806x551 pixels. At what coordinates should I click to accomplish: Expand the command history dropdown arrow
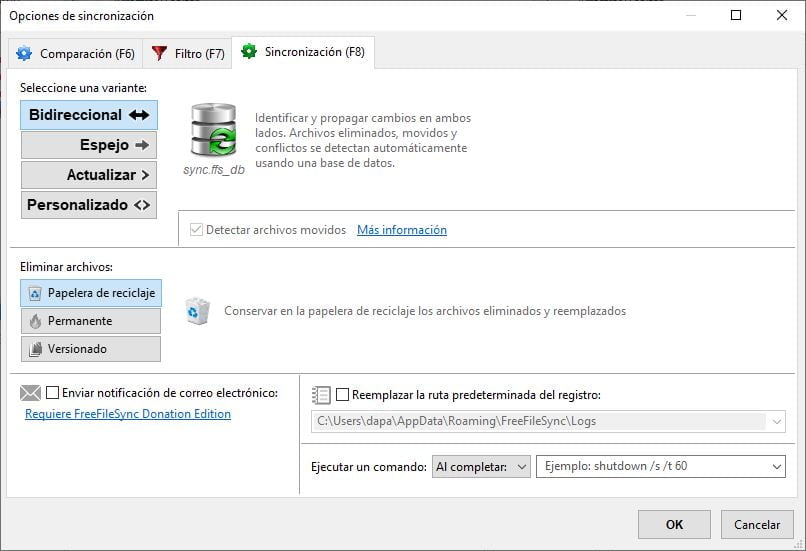pyautogui.click(x=777, y=467)
